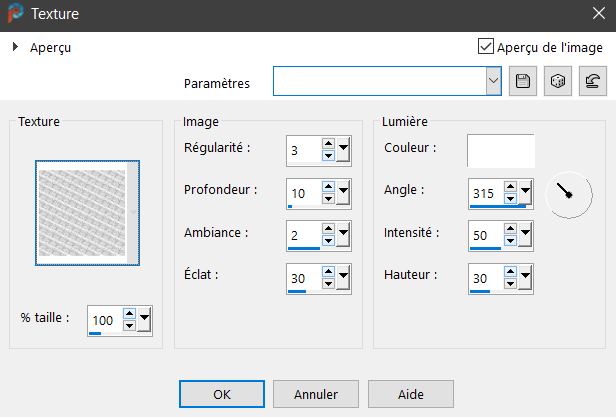The image size is (616, 417).
Task: Decrease the Éclat value with down arrow
Action: (328, 282)
